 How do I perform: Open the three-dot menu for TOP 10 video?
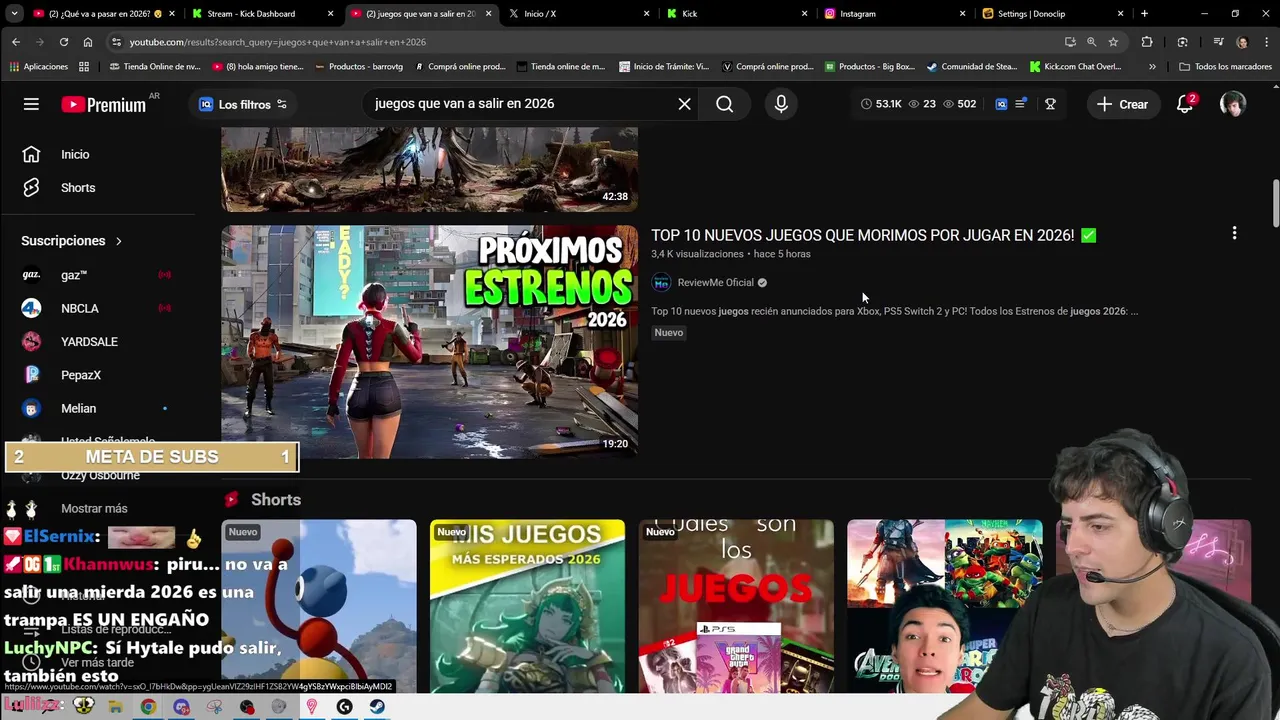(1234, 233)
